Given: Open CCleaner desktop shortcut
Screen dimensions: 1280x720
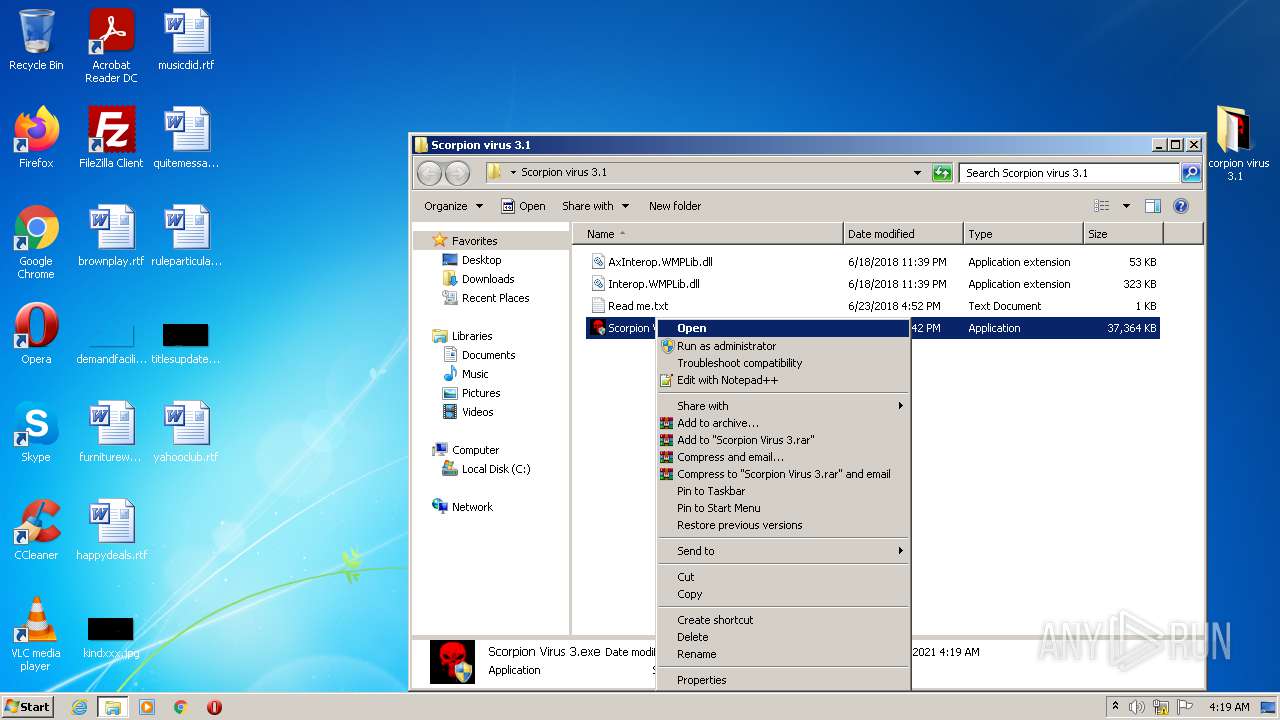Looking at the screenshot, I should pyautogui.click(x=36, y=530).
